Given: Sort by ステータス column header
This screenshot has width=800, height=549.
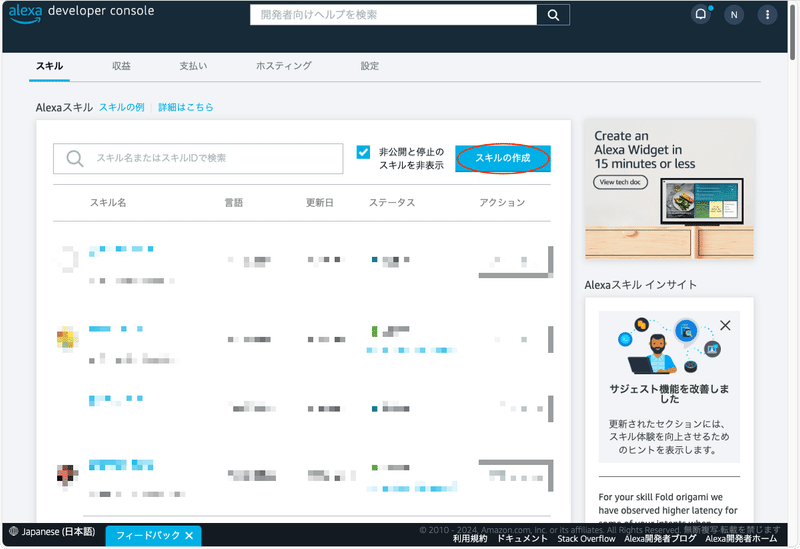Looking at the screenshot, I should pos(392,203).
